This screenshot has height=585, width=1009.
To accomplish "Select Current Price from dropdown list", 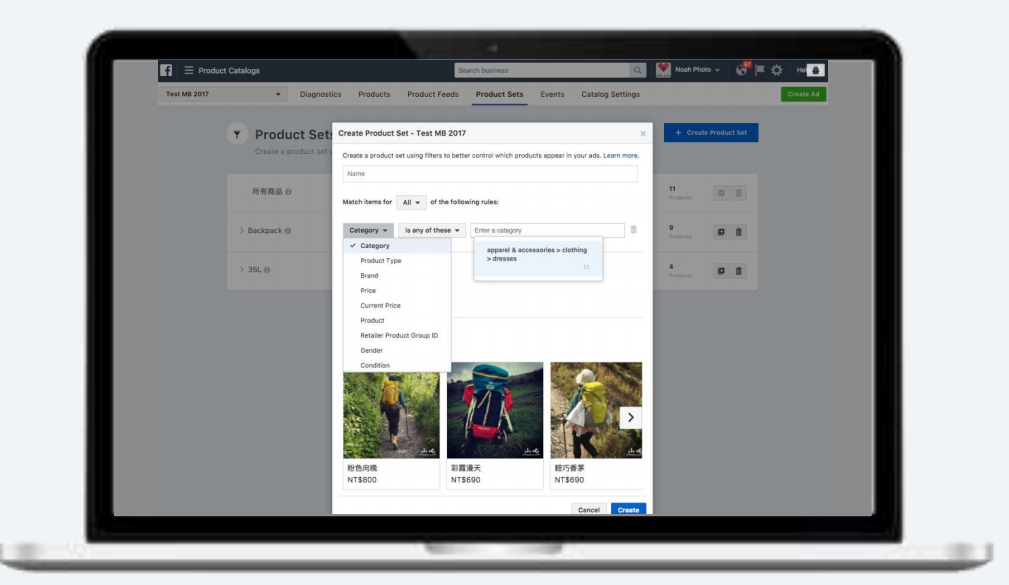I will point(396,305).
